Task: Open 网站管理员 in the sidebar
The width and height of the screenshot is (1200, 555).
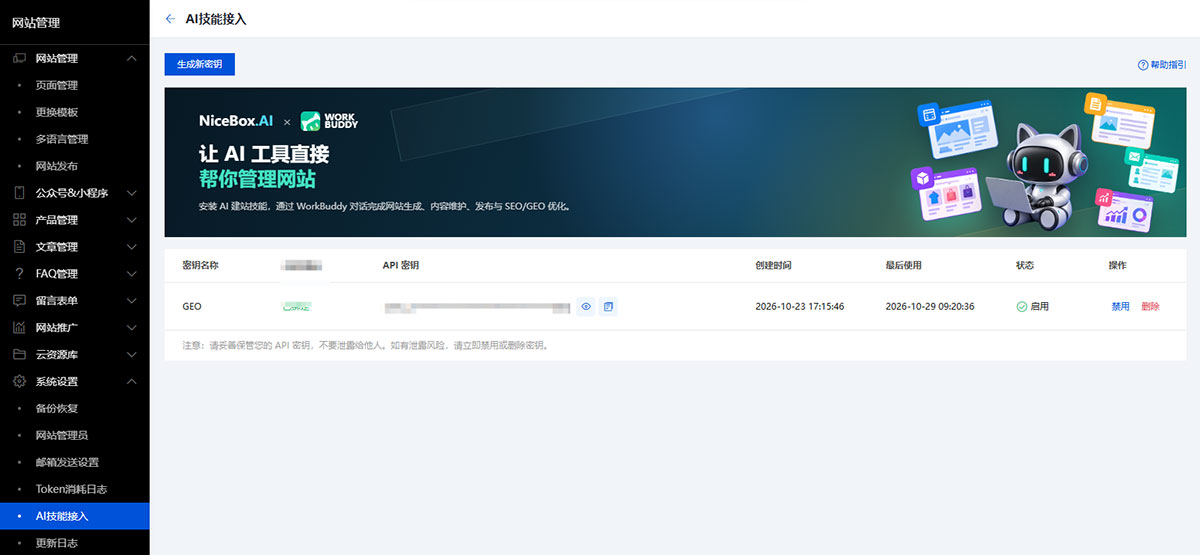Action: click(62, 436)
